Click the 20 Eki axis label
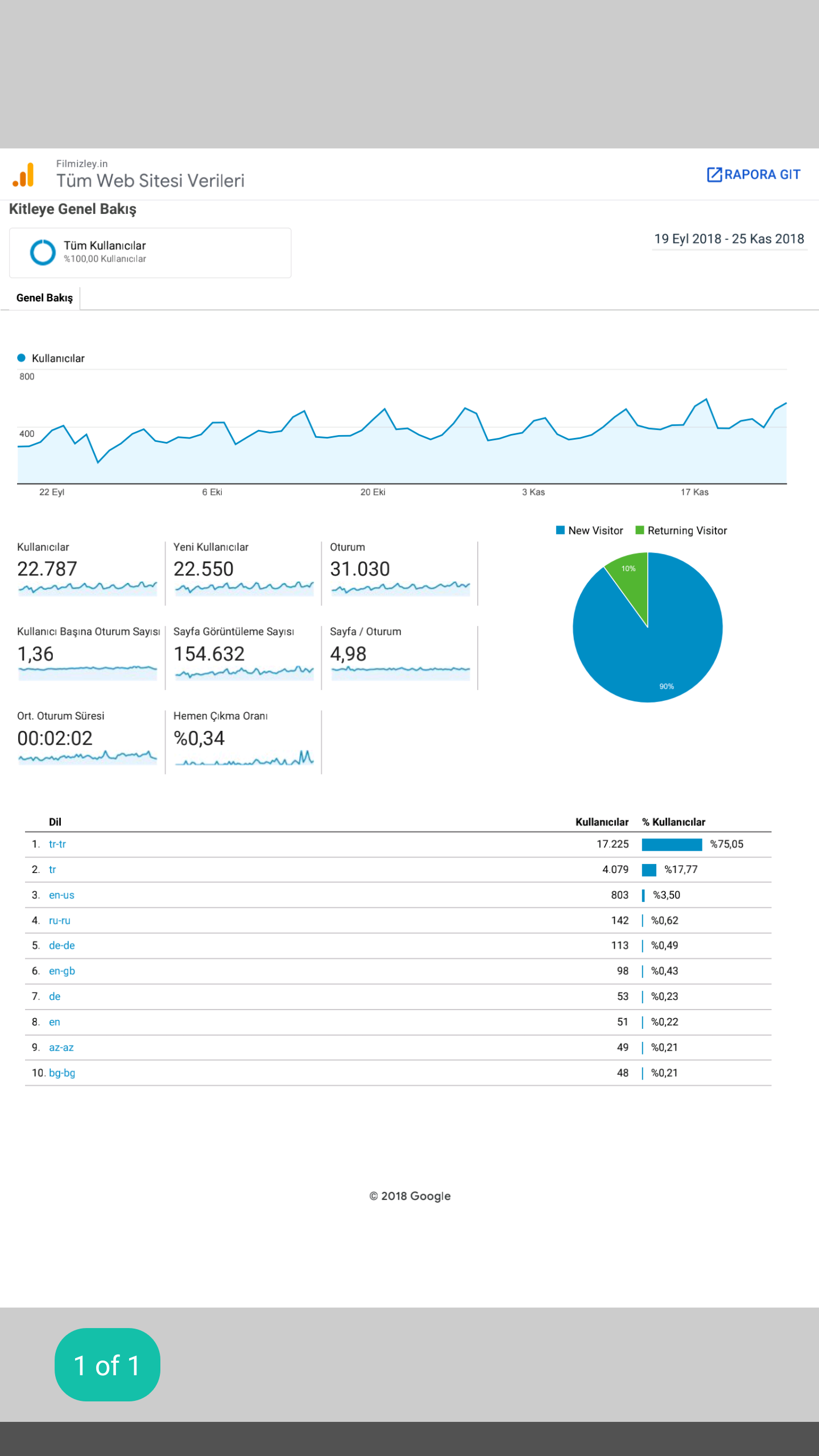819x1456 pixels. 373,492
